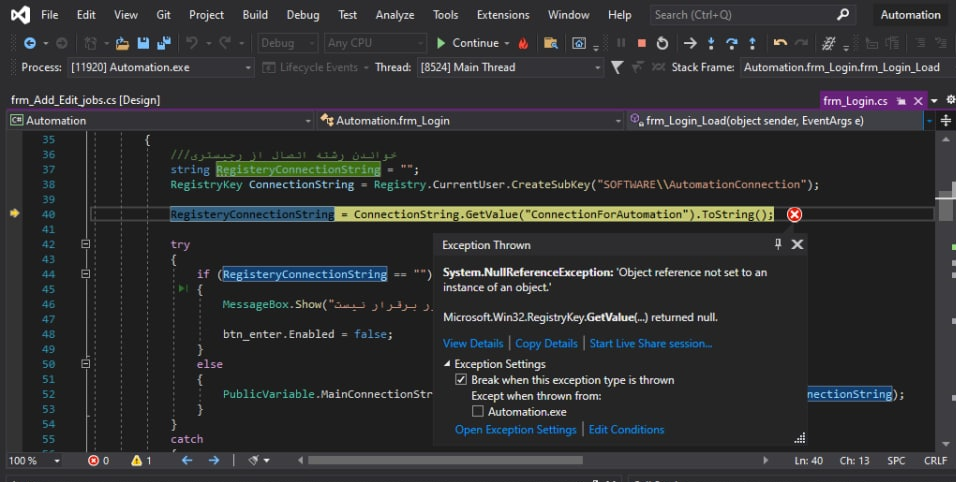The height and width of the screenshot is (482, 956).
Task: Click the code cleanup brush icon
Action: click(x=254, y=461)
